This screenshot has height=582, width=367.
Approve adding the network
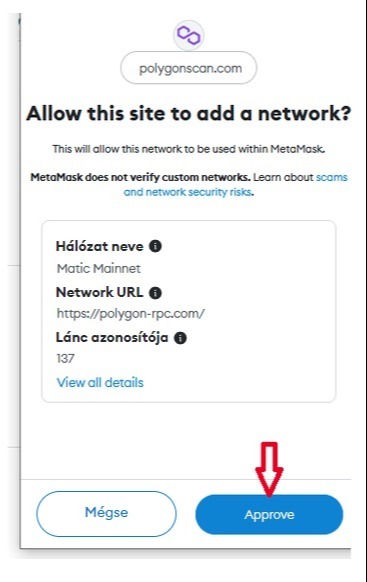pos(269,514)
